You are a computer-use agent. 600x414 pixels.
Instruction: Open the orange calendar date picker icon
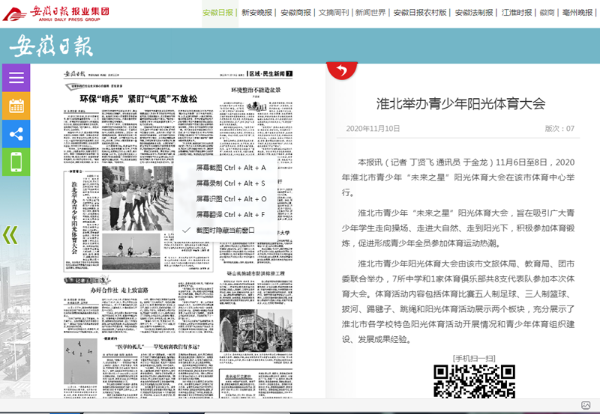click(x=16, y=106)
